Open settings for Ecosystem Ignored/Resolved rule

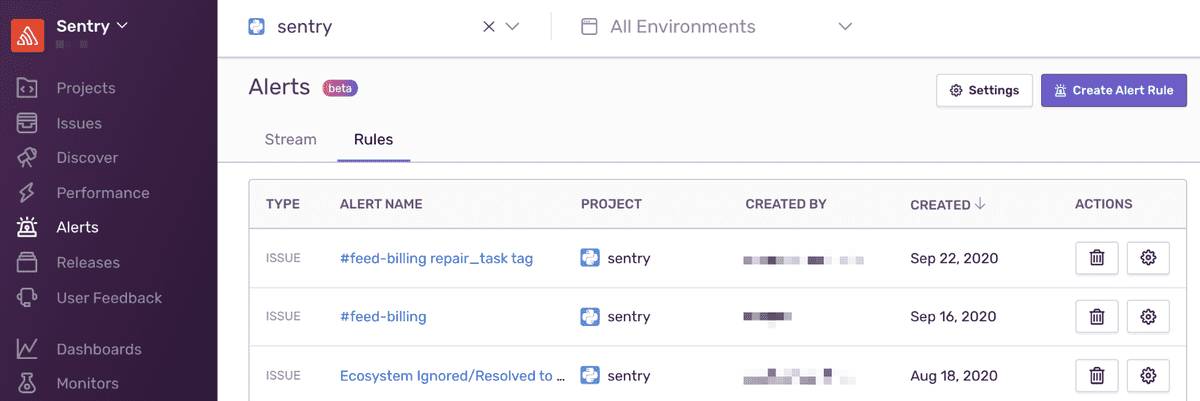click(x=1148, y=376)
